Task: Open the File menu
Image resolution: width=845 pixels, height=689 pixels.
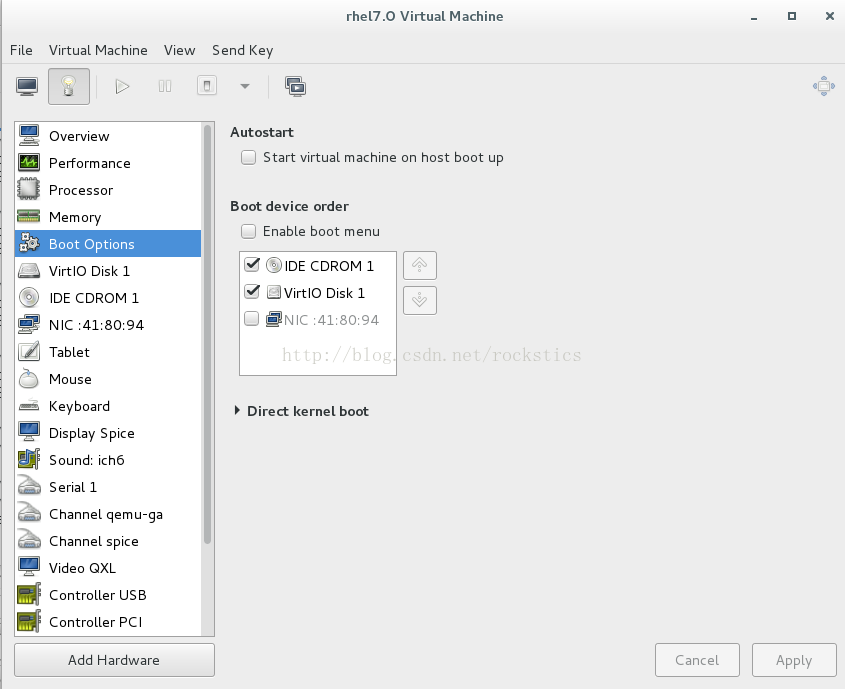Action: click(x=21, y=50)
